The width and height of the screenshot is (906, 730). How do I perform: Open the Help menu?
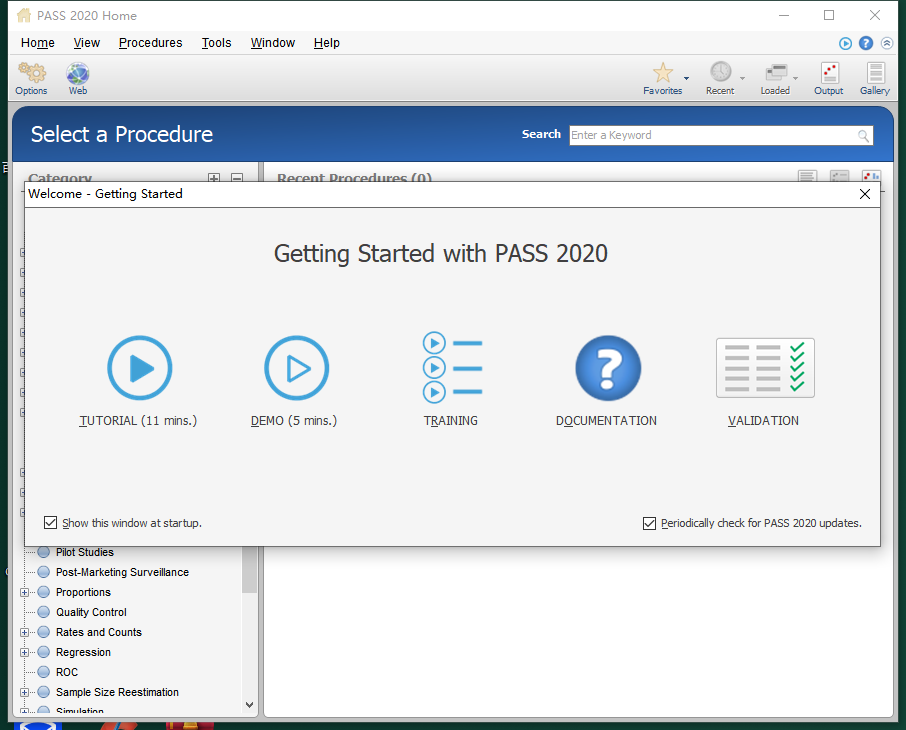point(326,43)
